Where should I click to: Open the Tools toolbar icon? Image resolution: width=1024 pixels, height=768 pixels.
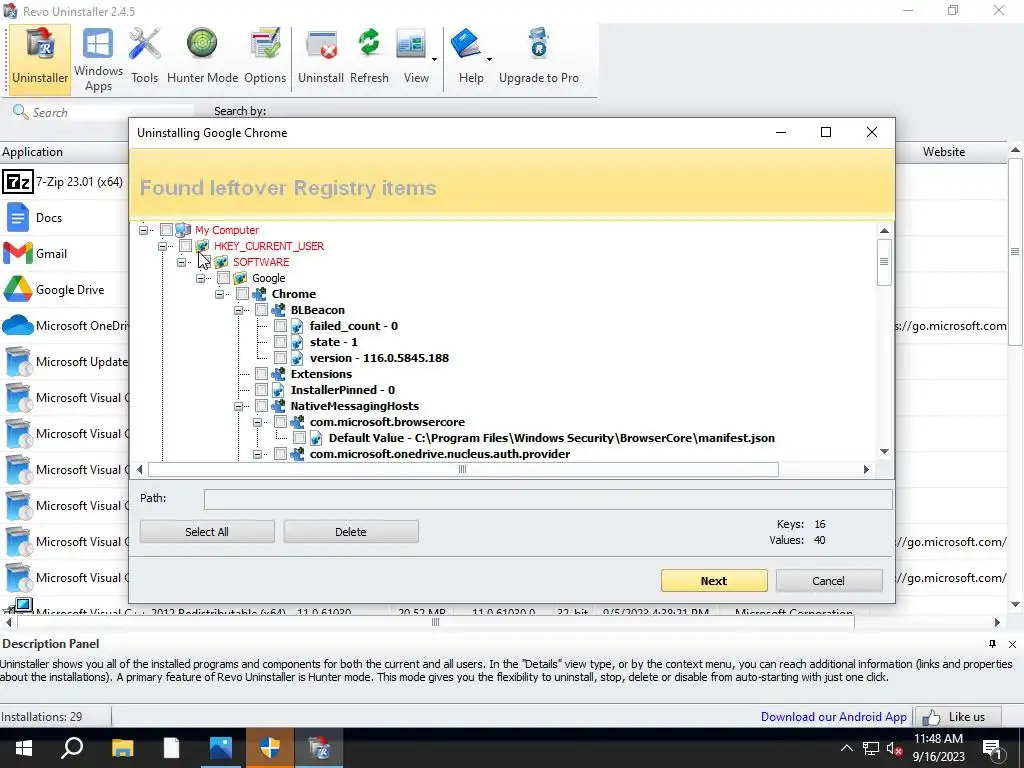tap(144, 57)
